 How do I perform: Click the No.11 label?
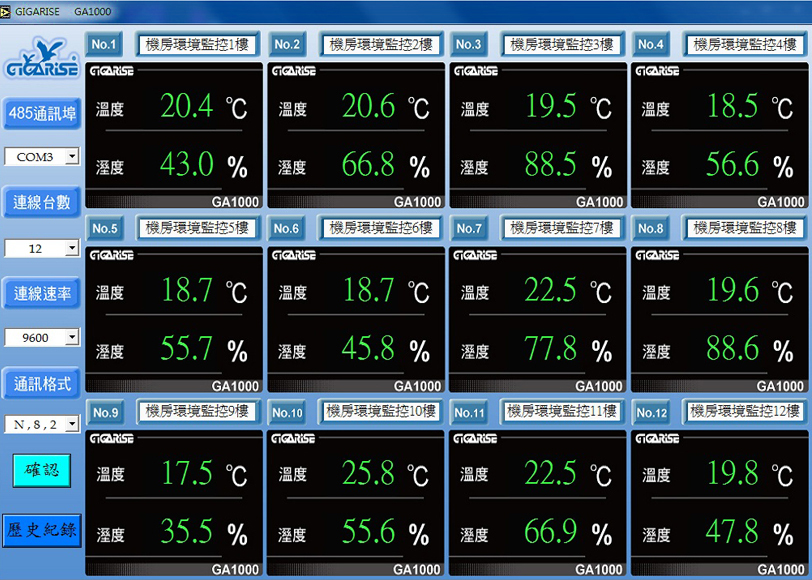point(469,413)
